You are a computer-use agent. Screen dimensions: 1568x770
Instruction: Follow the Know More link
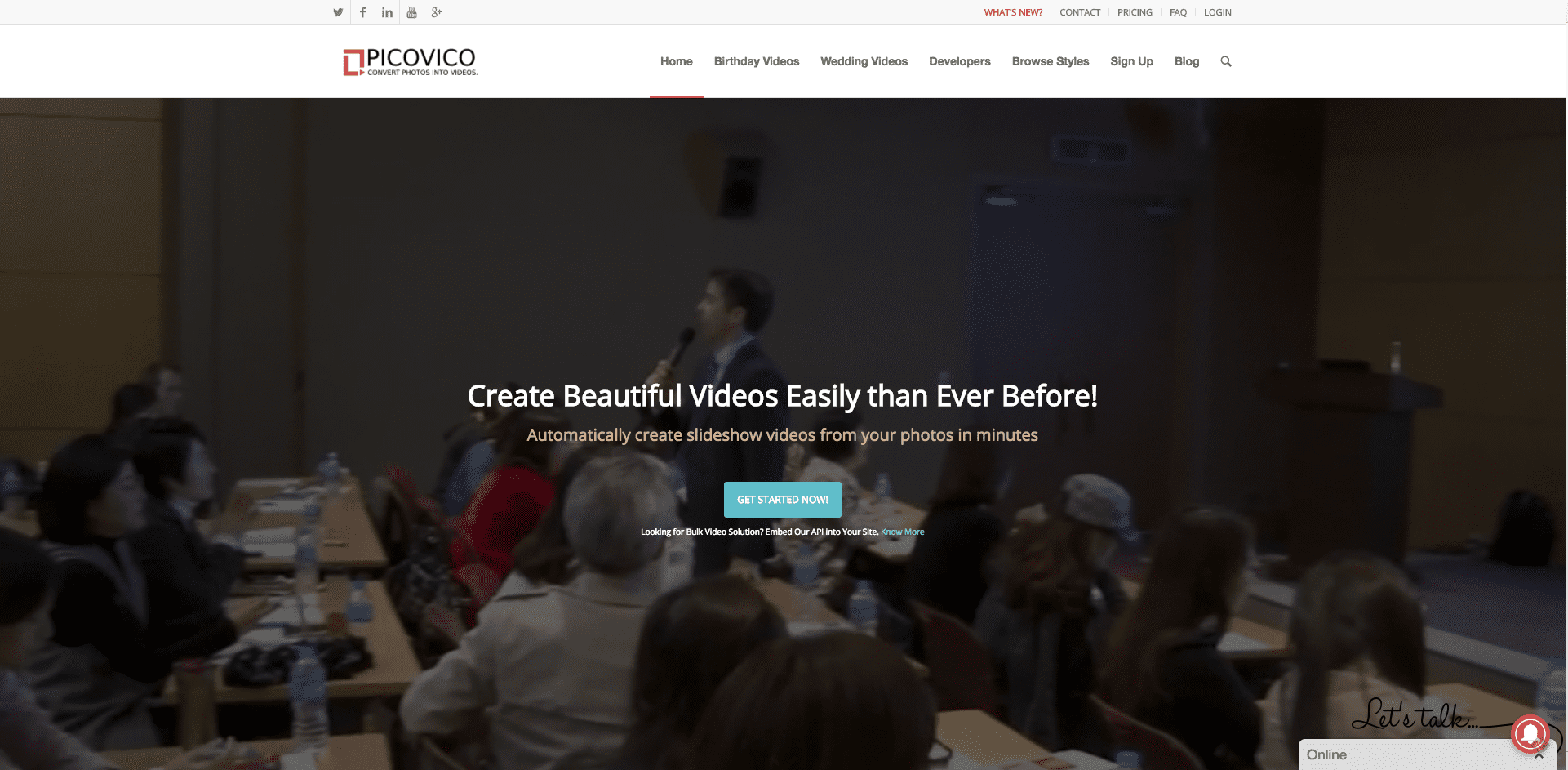(x=903, y=532)
